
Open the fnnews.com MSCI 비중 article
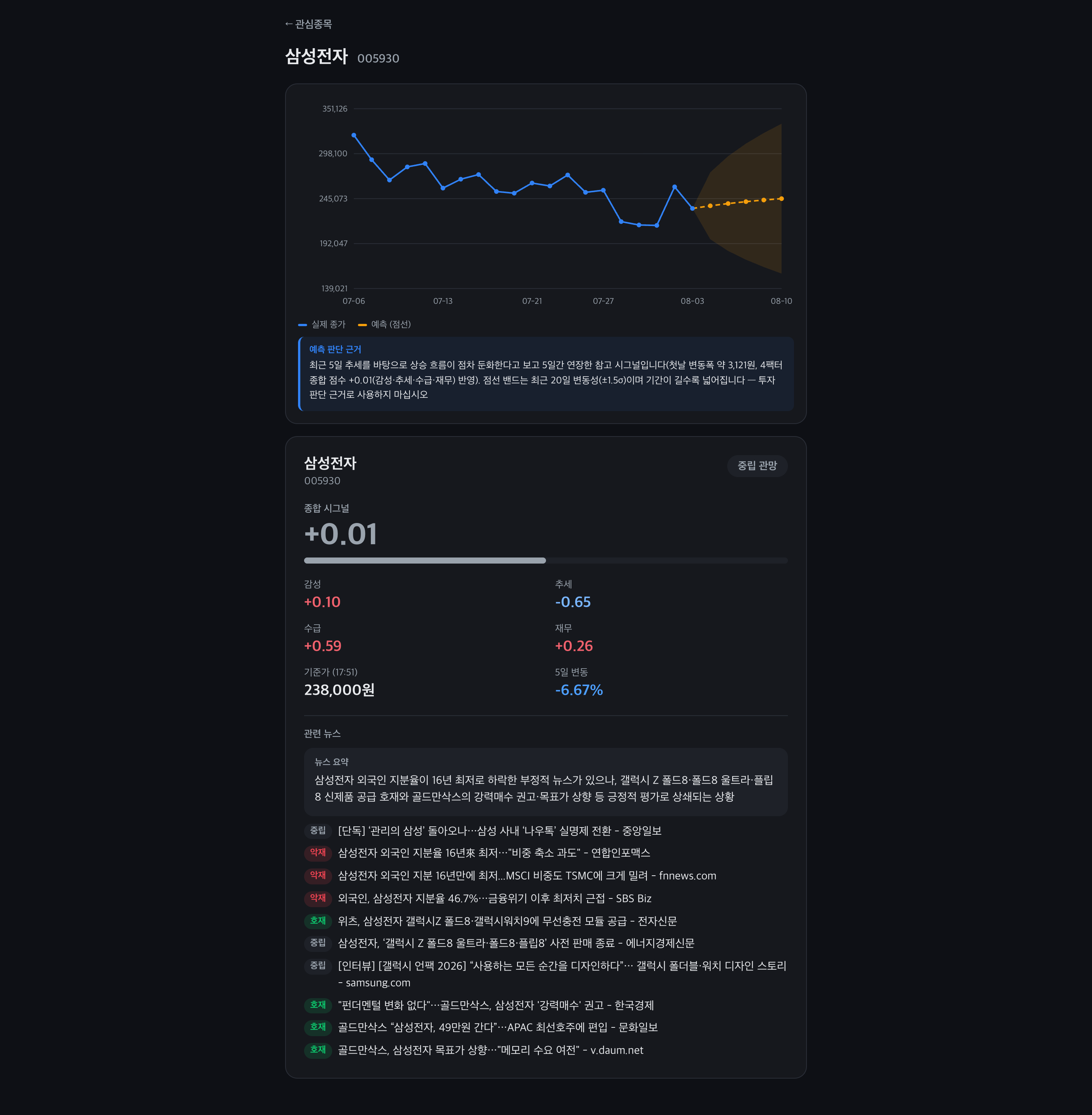527,876
